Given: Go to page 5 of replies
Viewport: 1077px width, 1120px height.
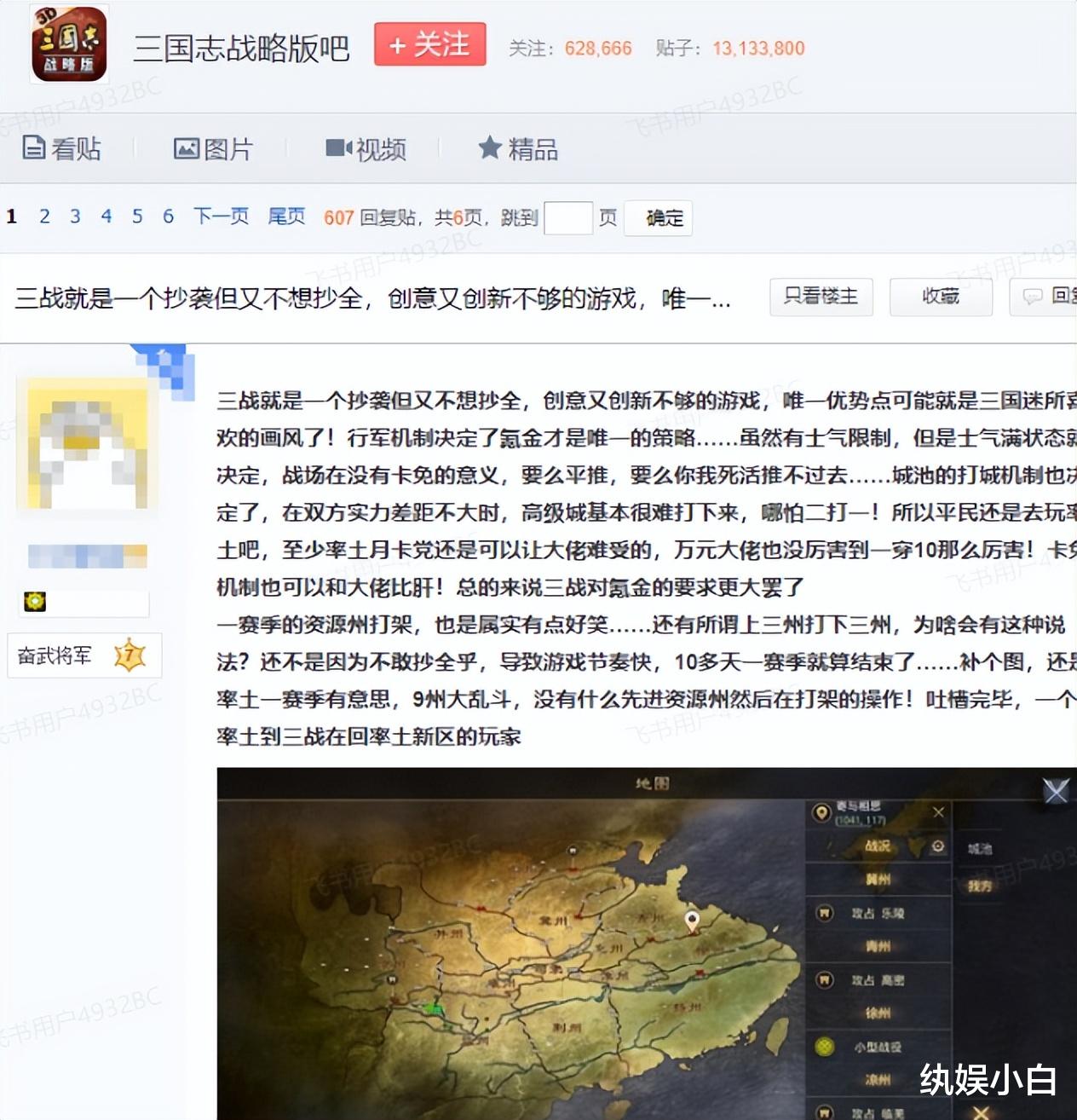Looking at the screenshot, I should point(137,216).
